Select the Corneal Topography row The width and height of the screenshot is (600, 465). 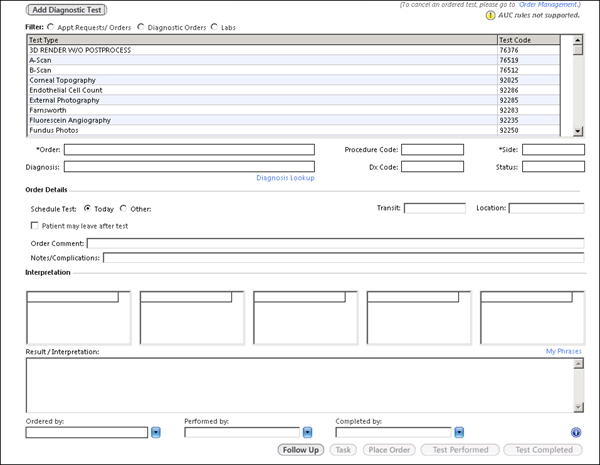pyautogui.click(x=294, y=80)
